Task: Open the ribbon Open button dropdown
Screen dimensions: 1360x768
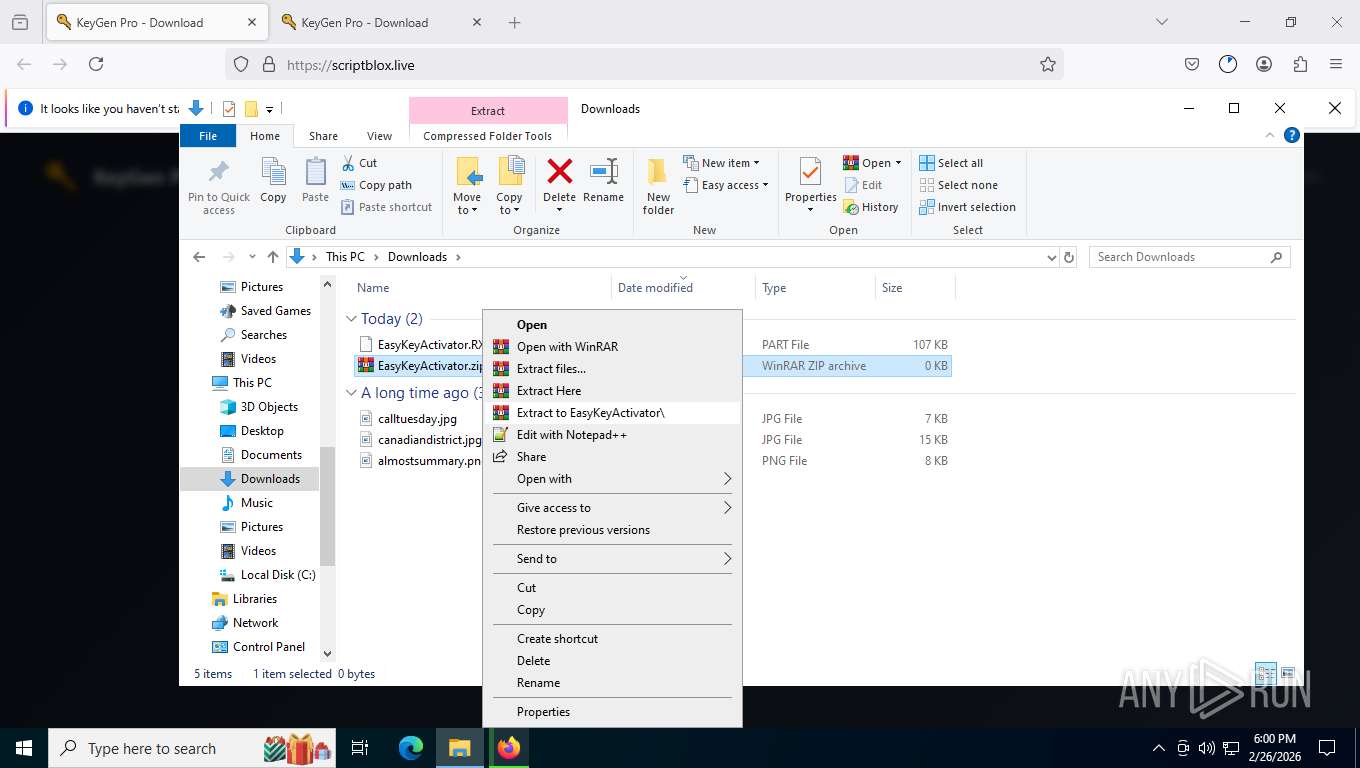Action: (x=898, y=163)
